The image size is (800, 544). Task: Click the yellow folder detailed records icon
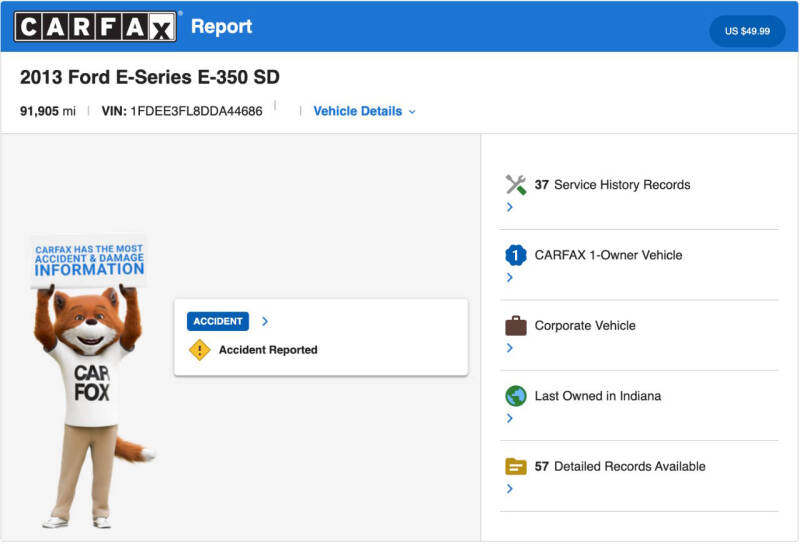pos(516,466)
